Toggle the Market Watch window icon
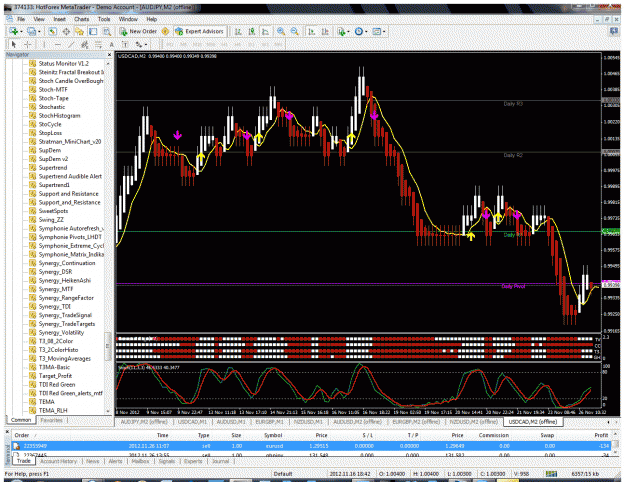Viewport: 625px width, 482px height. (52, 31)
